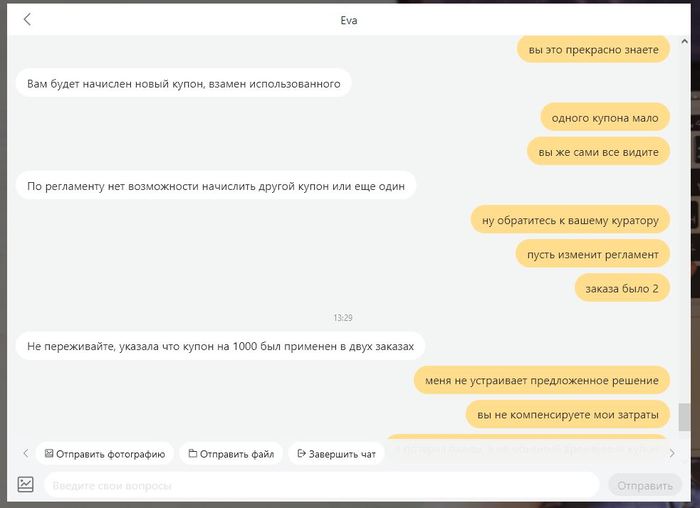
Task: End the chat with 'Завершить чат'
Action: point(336,454)
